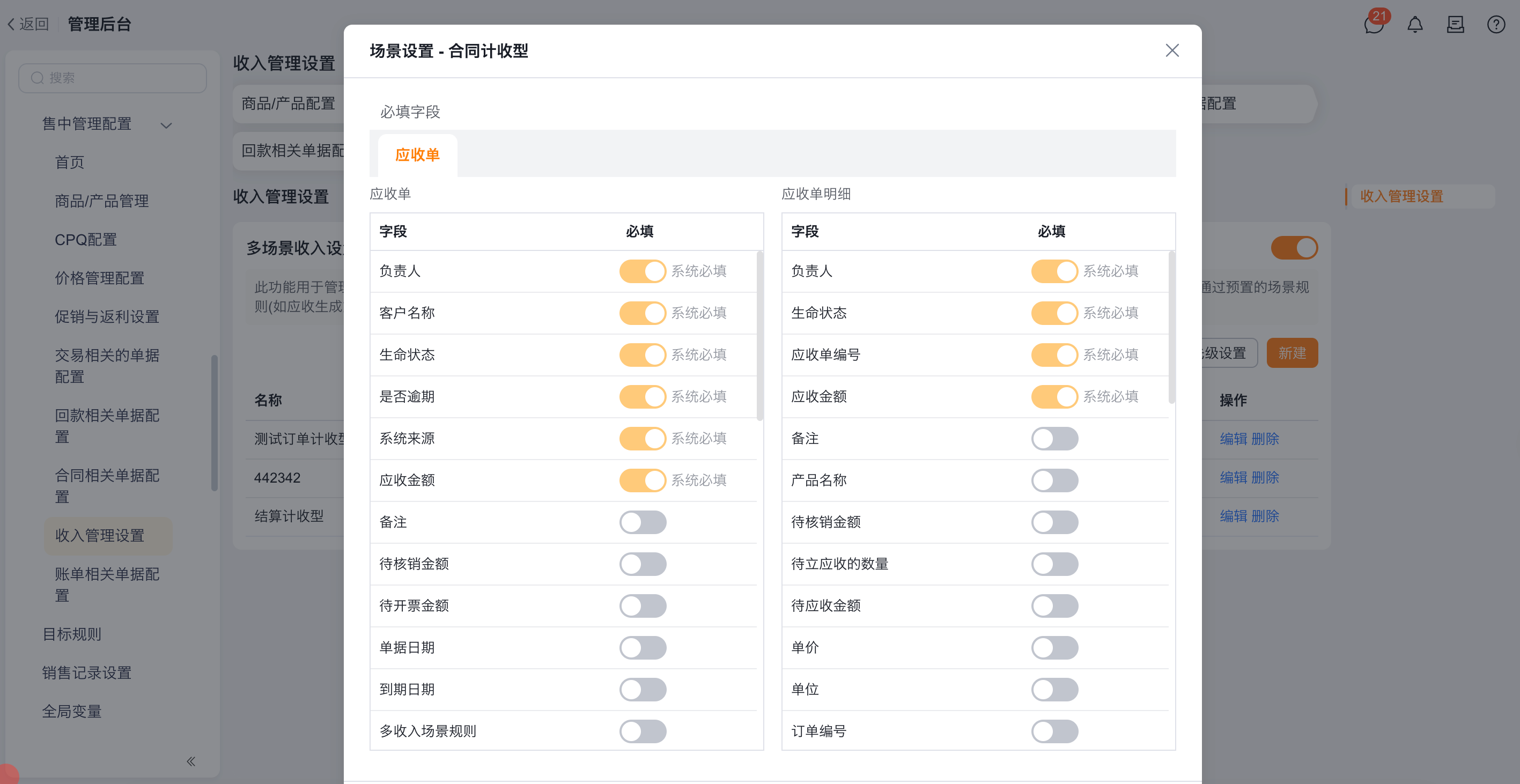The image size is (1520, 784).
Task: Close the scene settings dialog
Action: pyautogui.click(x=1172, y=51)
